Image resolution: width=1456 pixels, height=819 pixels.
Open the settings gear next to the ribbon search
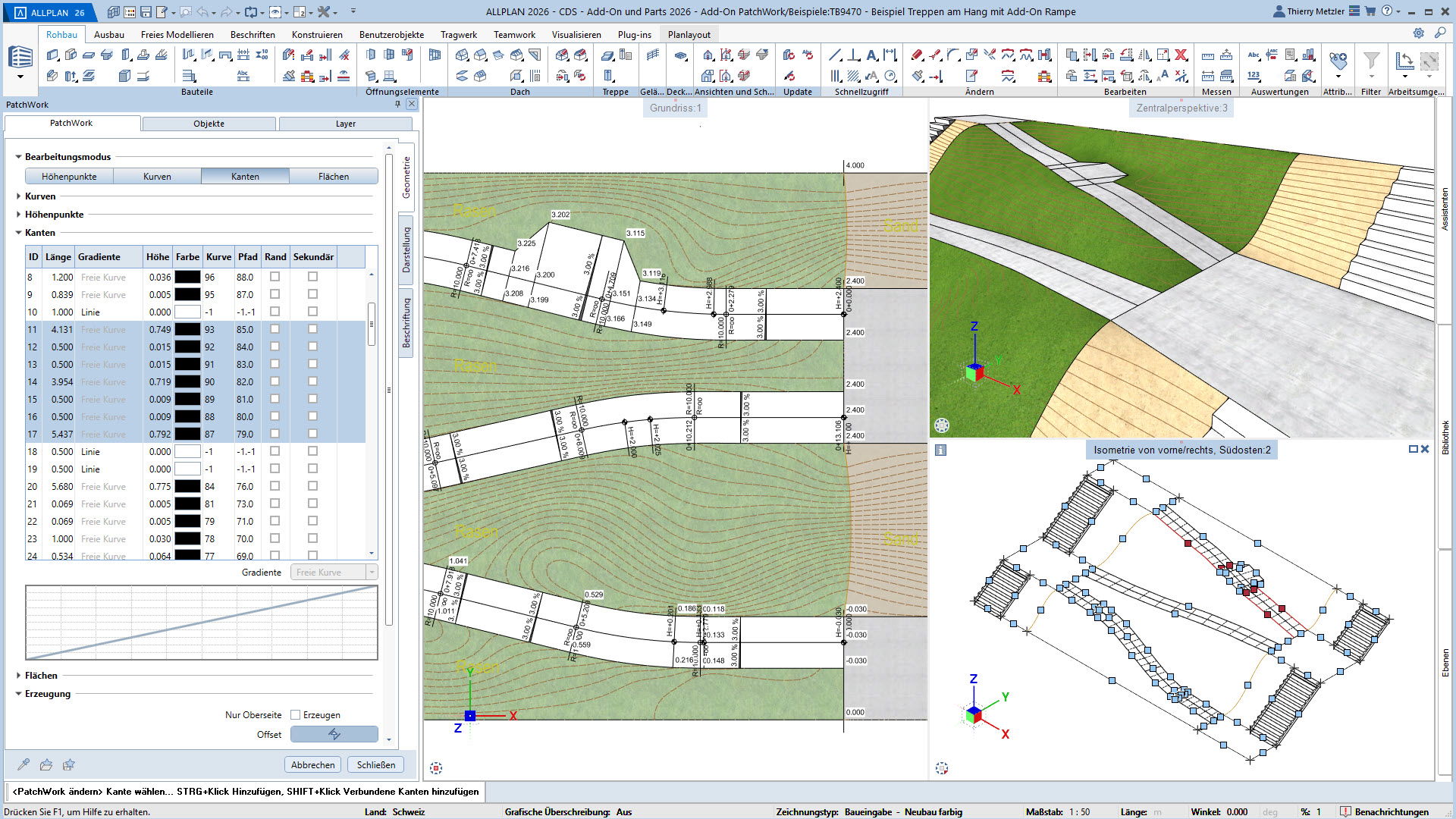click(1418, 33)
